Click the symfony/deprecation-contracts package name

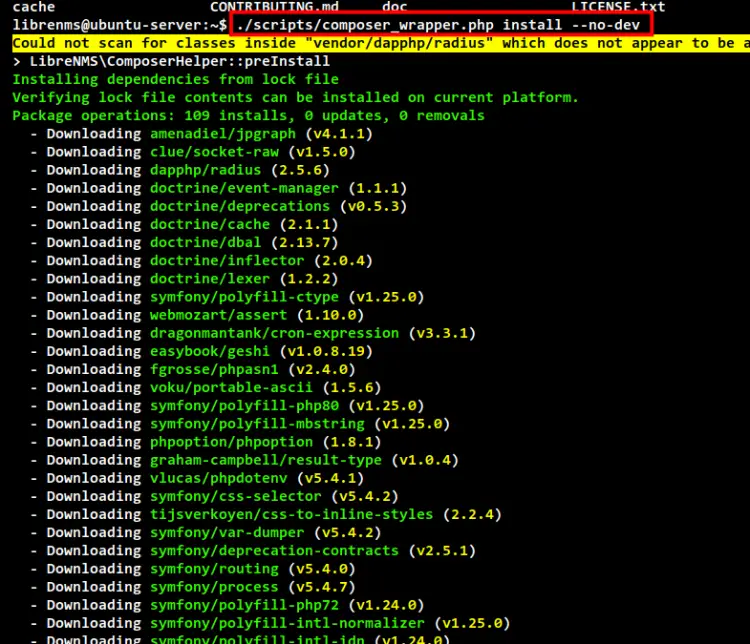point(274,550)
